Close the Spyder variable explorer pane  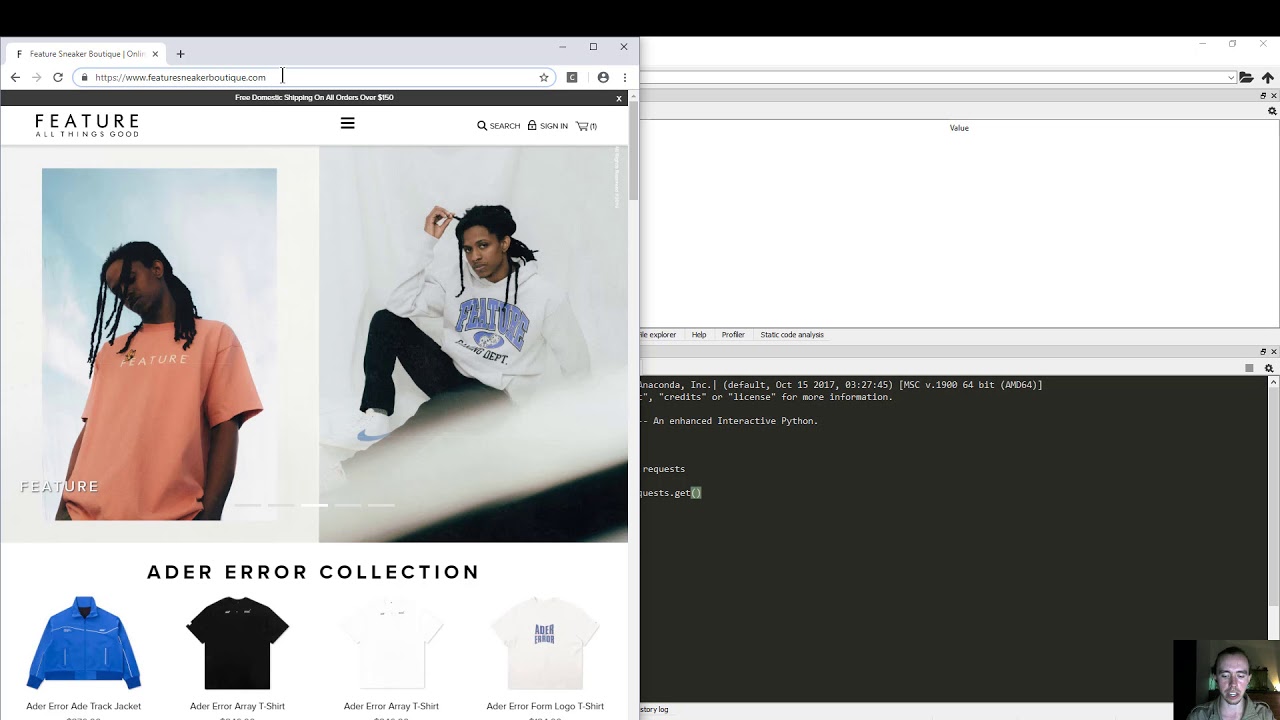click(x=1273, y=96)
